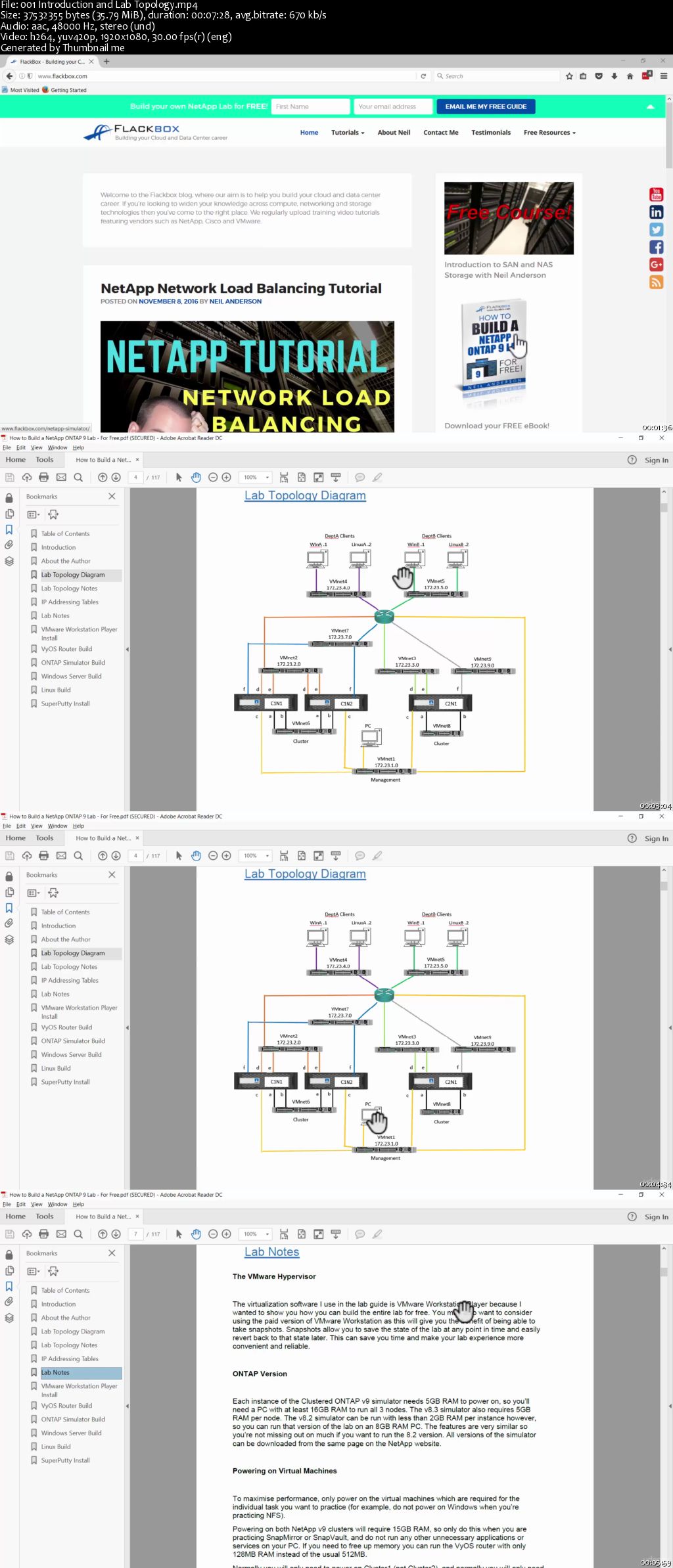This screenshot has width=673, height=1568.
Task: Click envelope email icon in Lab Notes Acrobat window
Action: pos(61,1234)
